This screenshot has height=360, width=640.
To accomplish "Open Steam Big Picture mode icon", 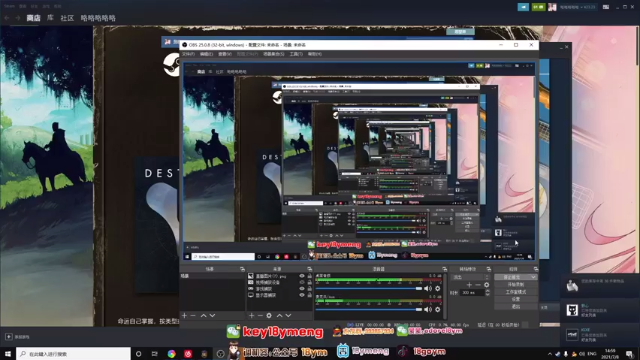I will [x=606, y=7].
